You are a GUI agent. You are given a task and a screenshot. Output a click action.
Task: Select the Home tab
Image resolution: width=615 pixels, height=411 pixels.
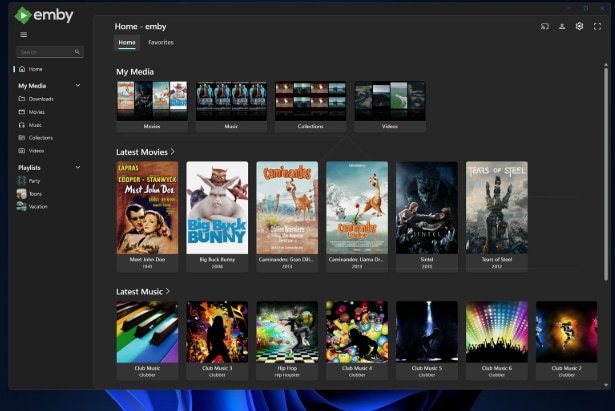point(127,43)
